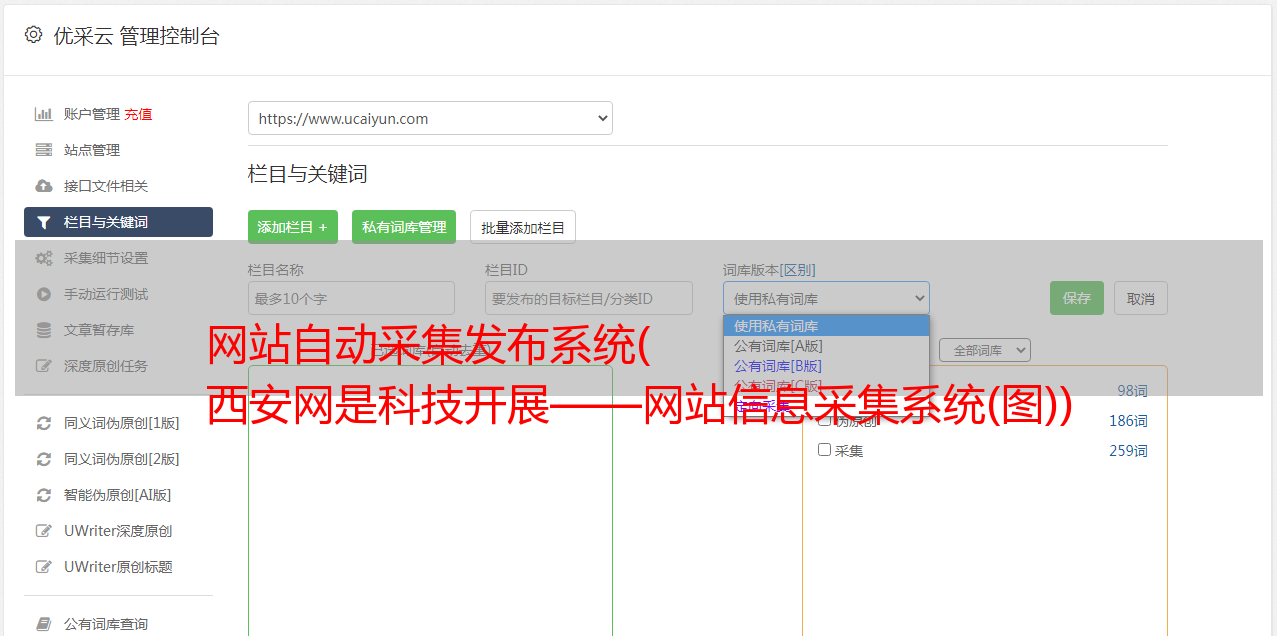Choose 使用私有词库 option in dropdown list
Screen dimensions: 1277x636
(826, 326)
